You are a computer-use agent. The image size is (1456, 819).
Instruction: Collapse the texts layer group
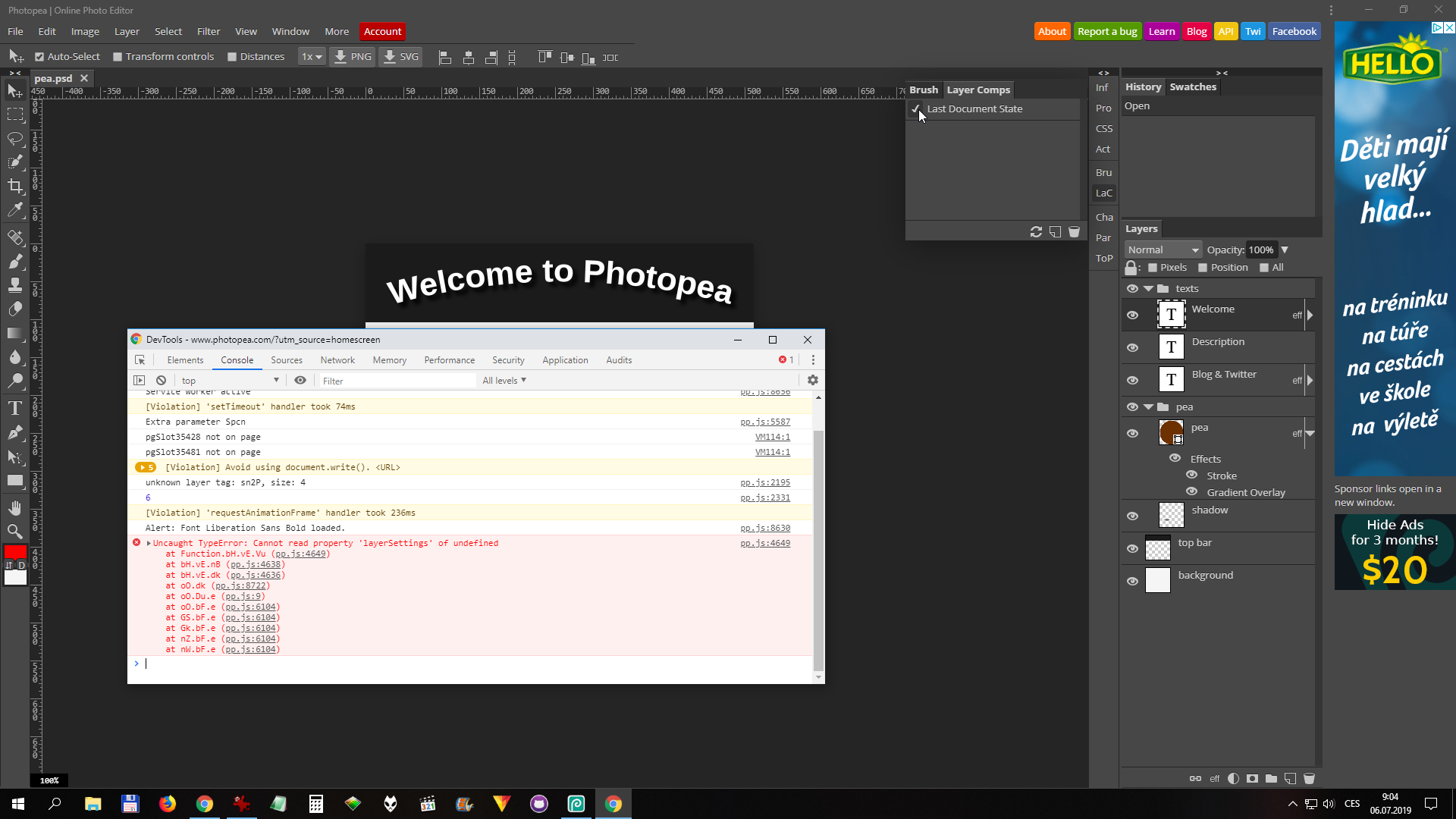pyautogui.click(x=1148, y=288)
